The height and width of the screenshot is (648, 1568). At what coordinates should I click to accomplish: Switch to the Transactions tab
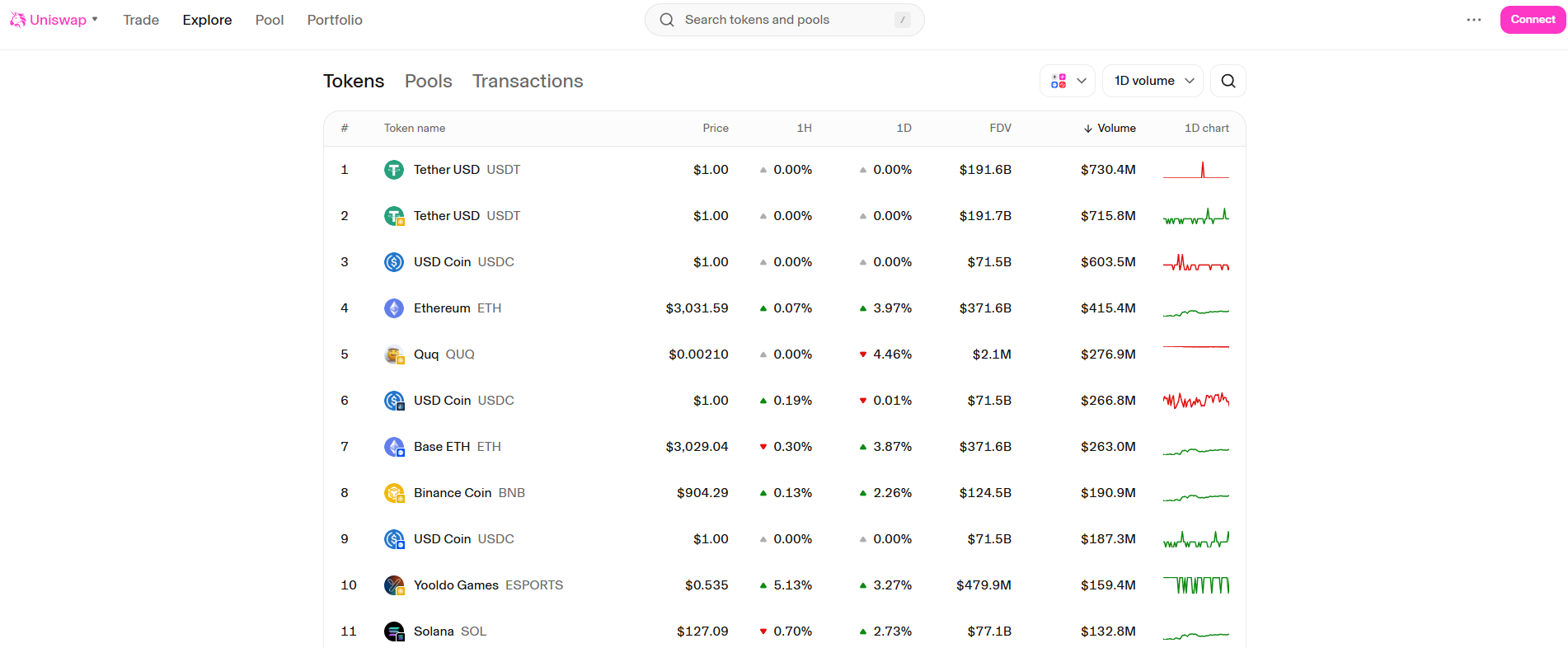coord(528,81)
